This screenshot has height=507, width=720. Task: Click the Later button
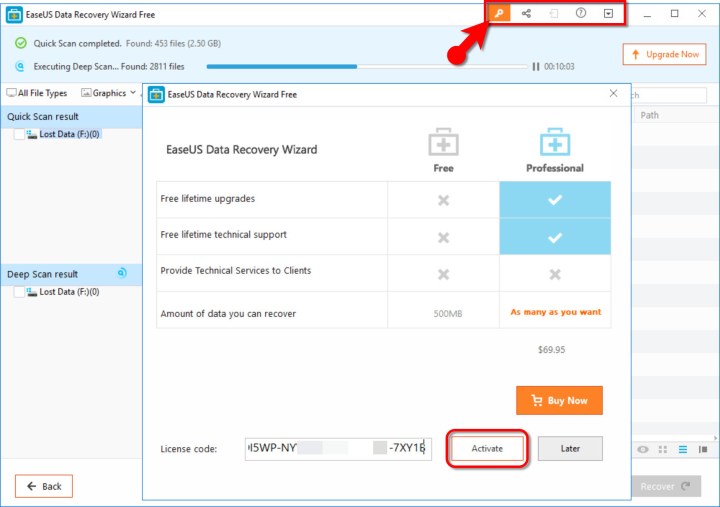(570, 449)
